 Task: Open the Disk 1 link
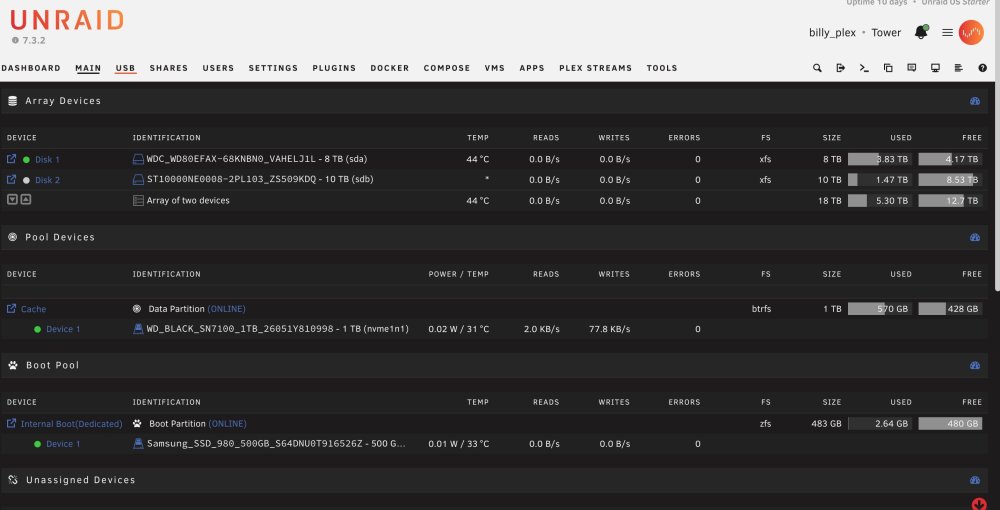[x=47, y=160]
